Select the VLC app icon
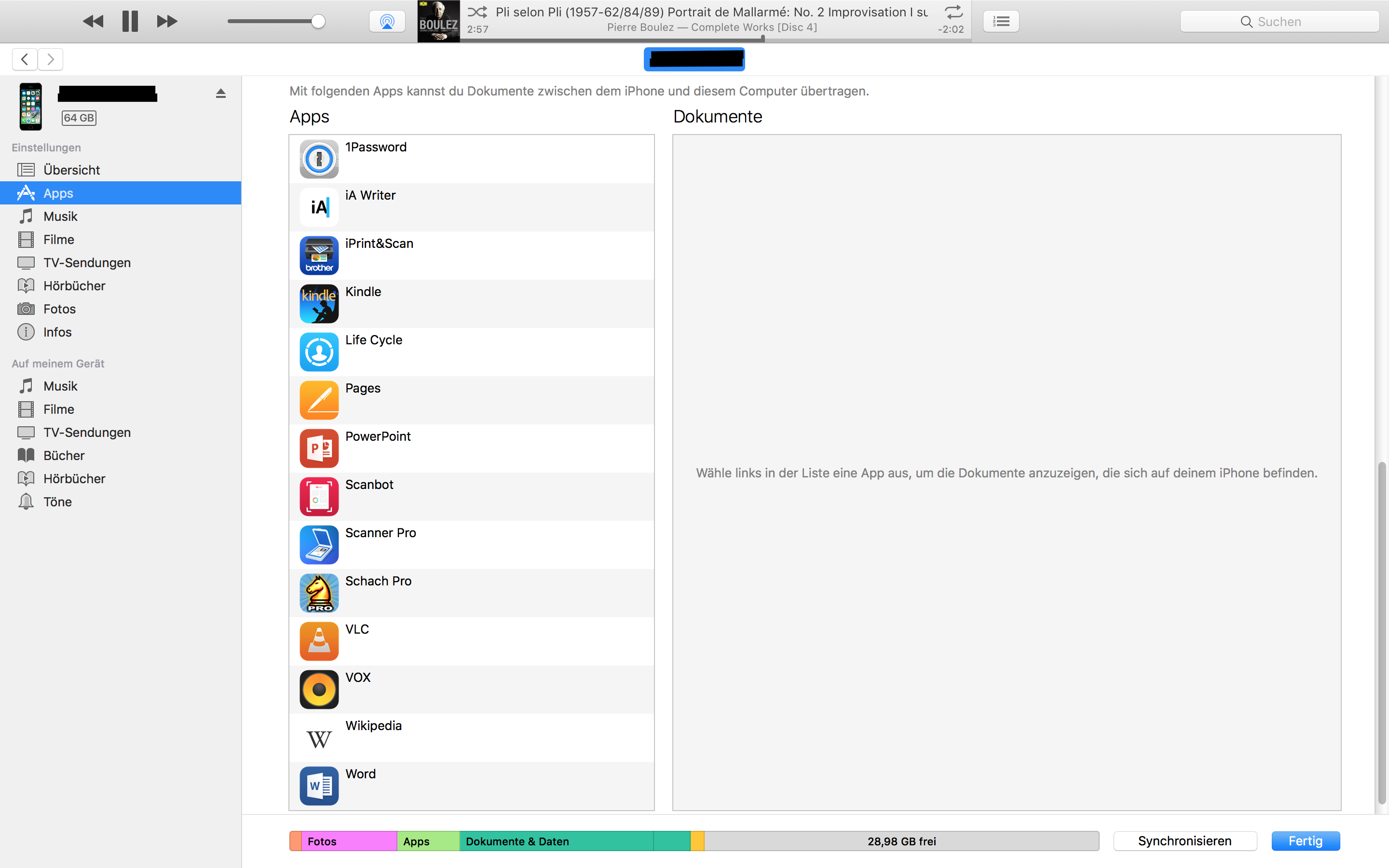Screen dimensions: 1389x868 click(x=318, y=641)
